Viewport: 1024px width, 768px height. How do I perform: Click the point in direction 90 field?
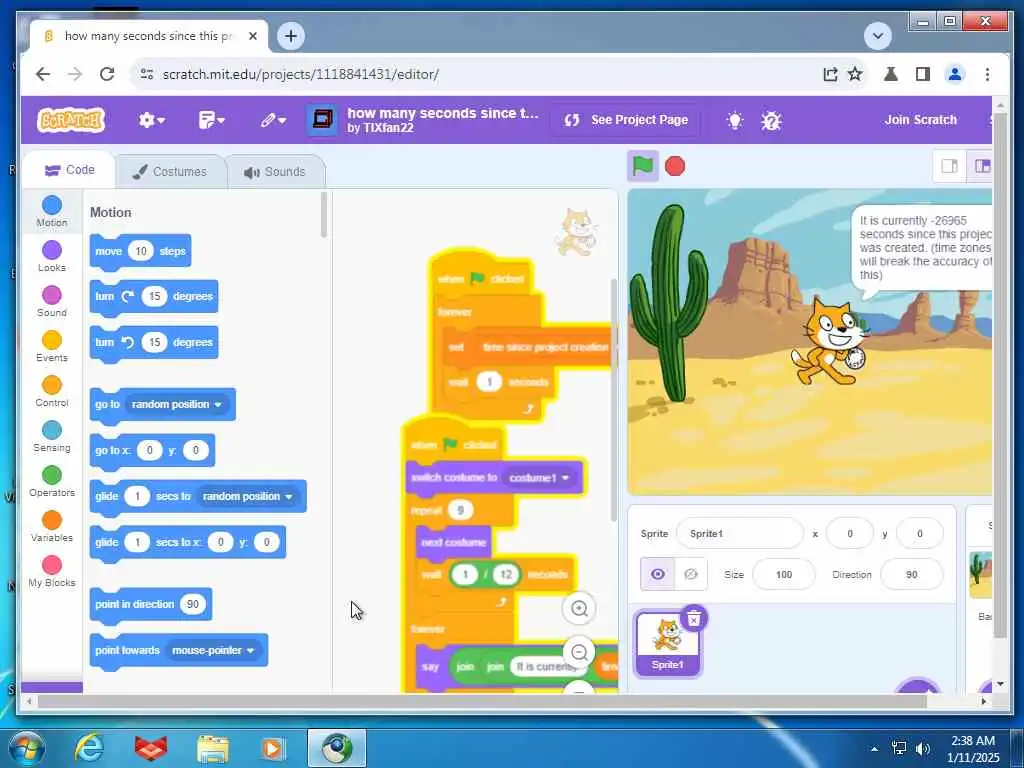point(193,604)
